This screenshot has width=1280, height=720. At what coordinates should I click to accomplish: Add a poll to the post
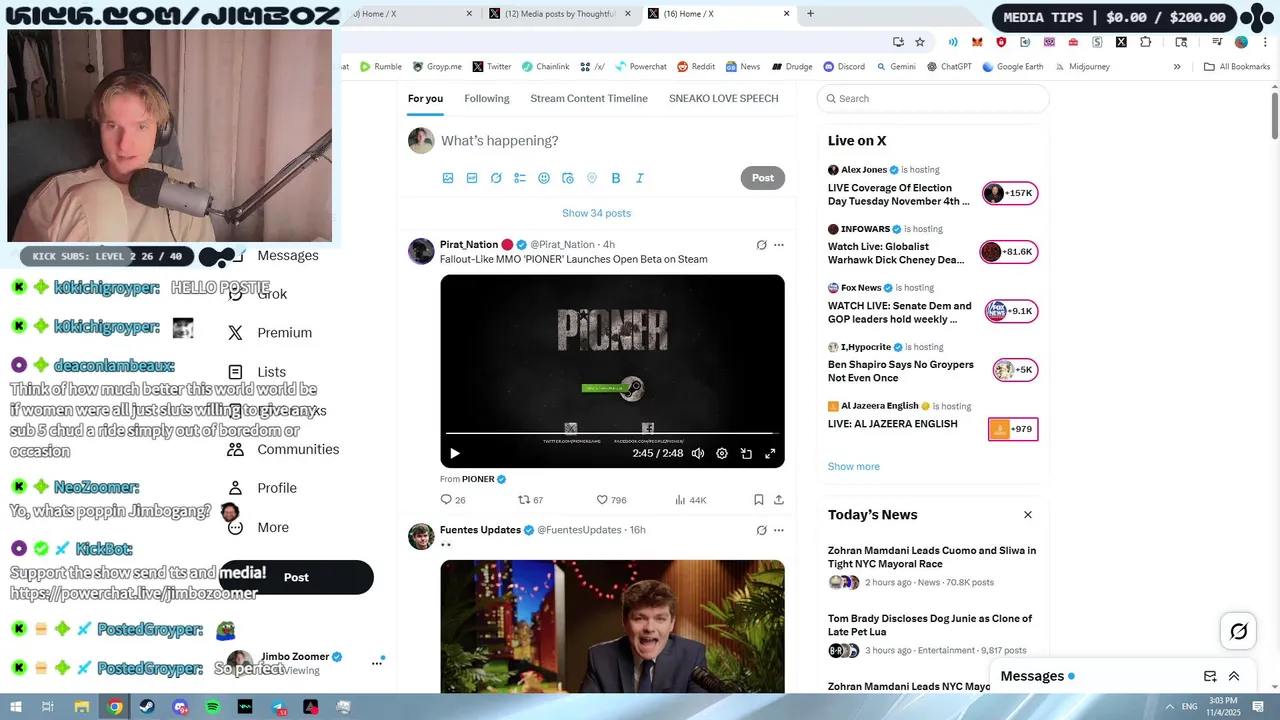[x=520, y=178]
